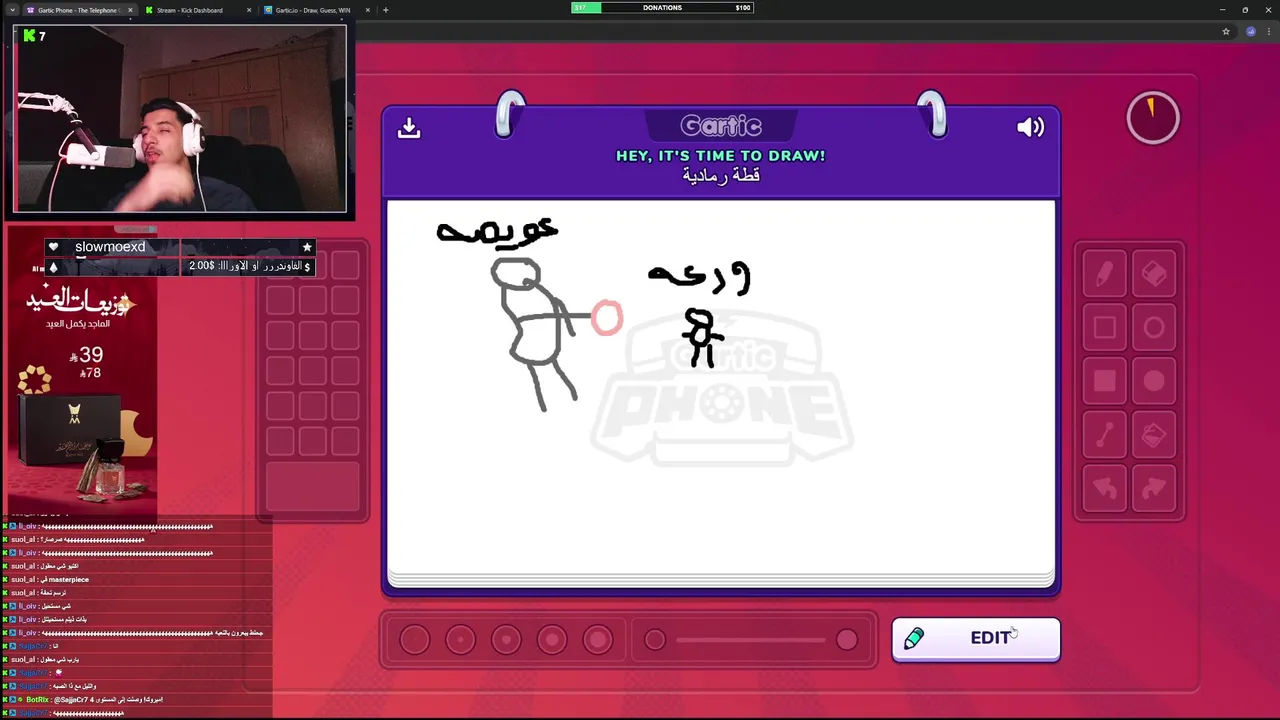
Task: Expand the browser tab search dropdown
Action: point(12,10)
